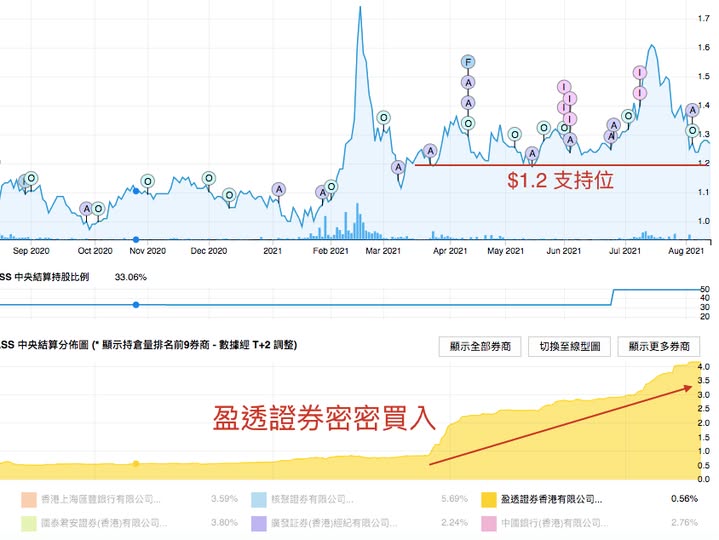Click the A marker at Feb 2021

[322, 193]
